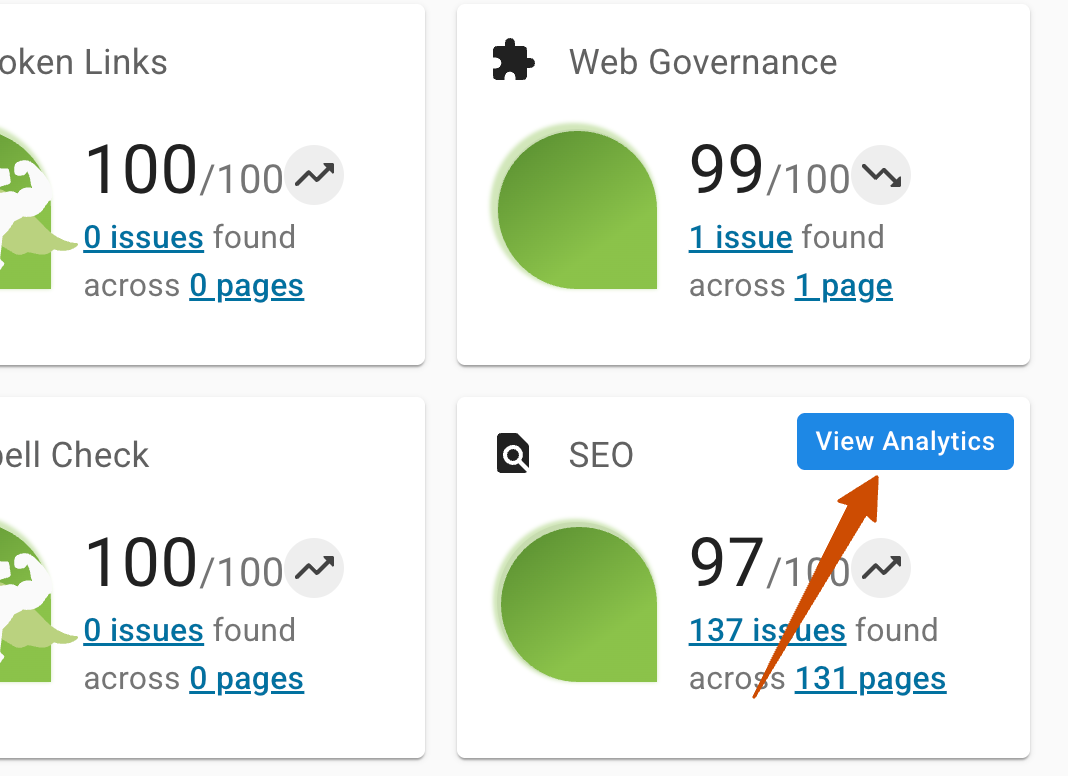Select the Web Governance card title
Viewport: 1068px width, 776px height.
tap(702, 62)
